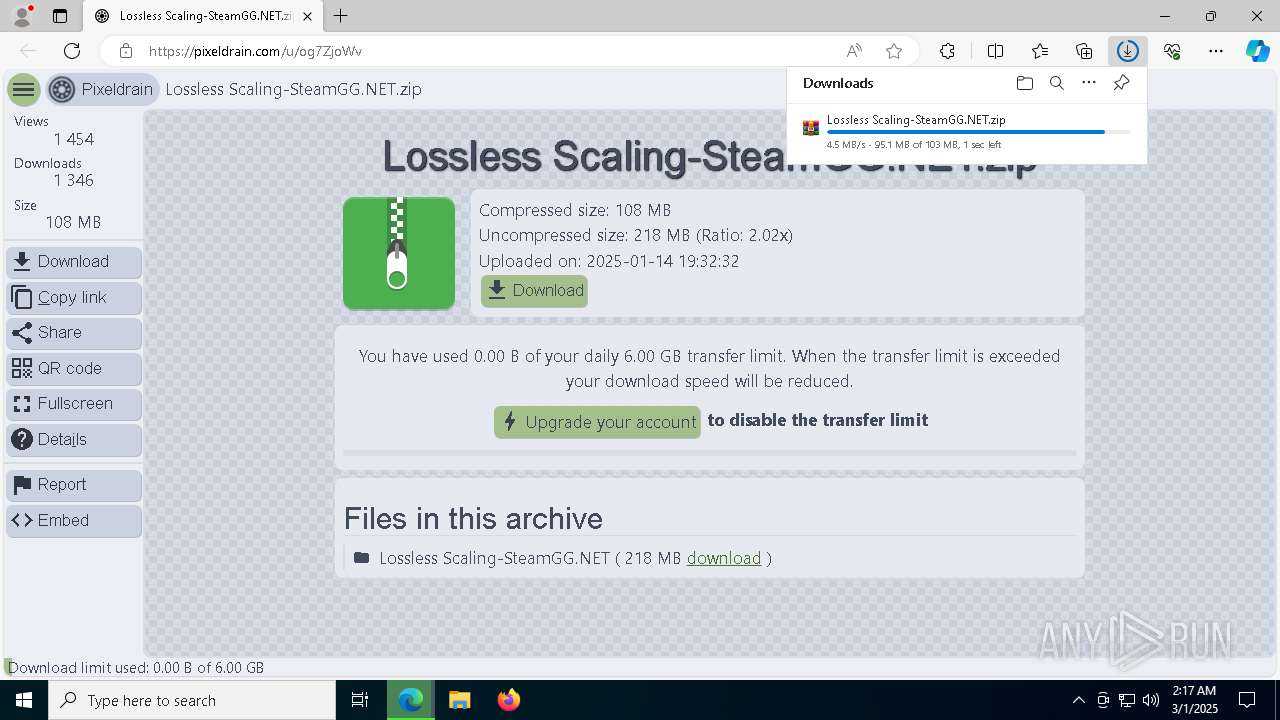Open Microsoft Edge from taskbar
The width and height of the screenshot is (1280, 720).
coord(411,700)
